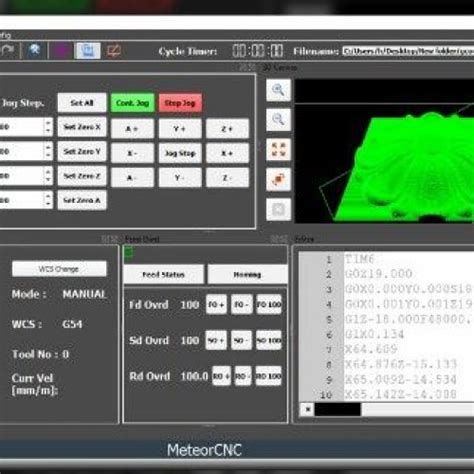Click Set Zero Z
Viewport: 474px width, 474px height.
click(x=82, y=176)
